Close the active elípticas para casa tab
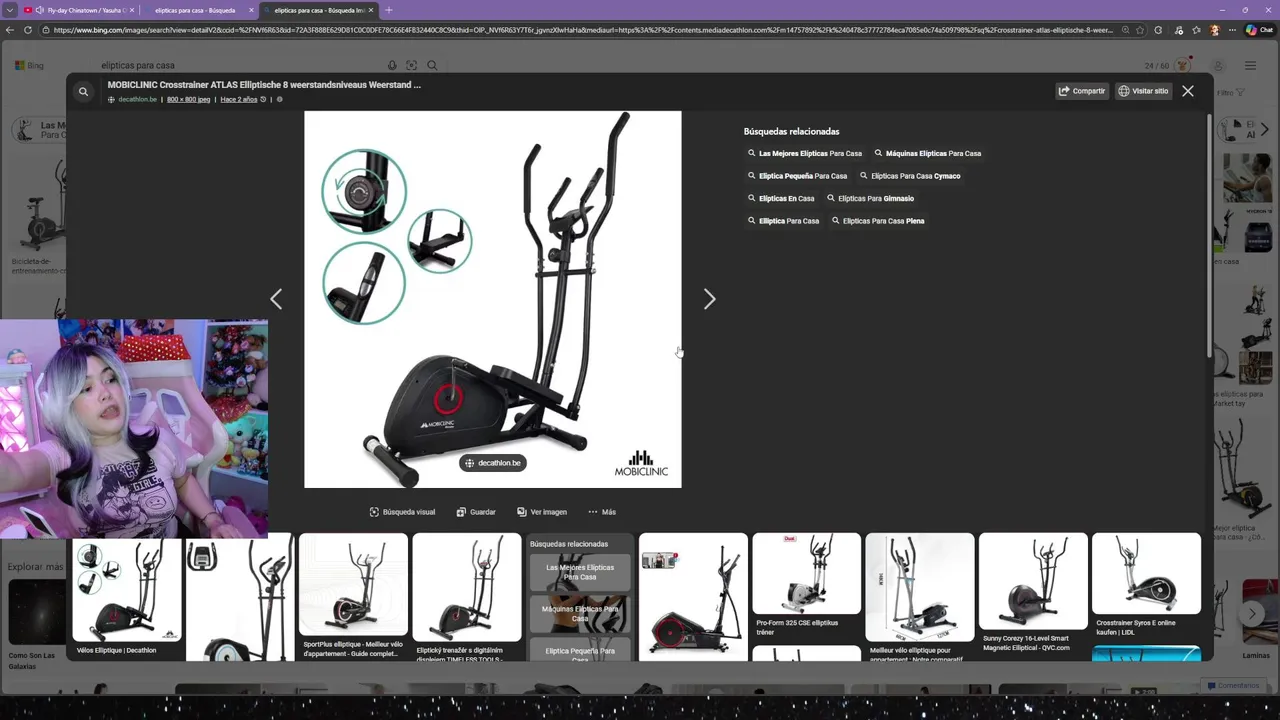The image size is (1280, 720). [371, 10]
